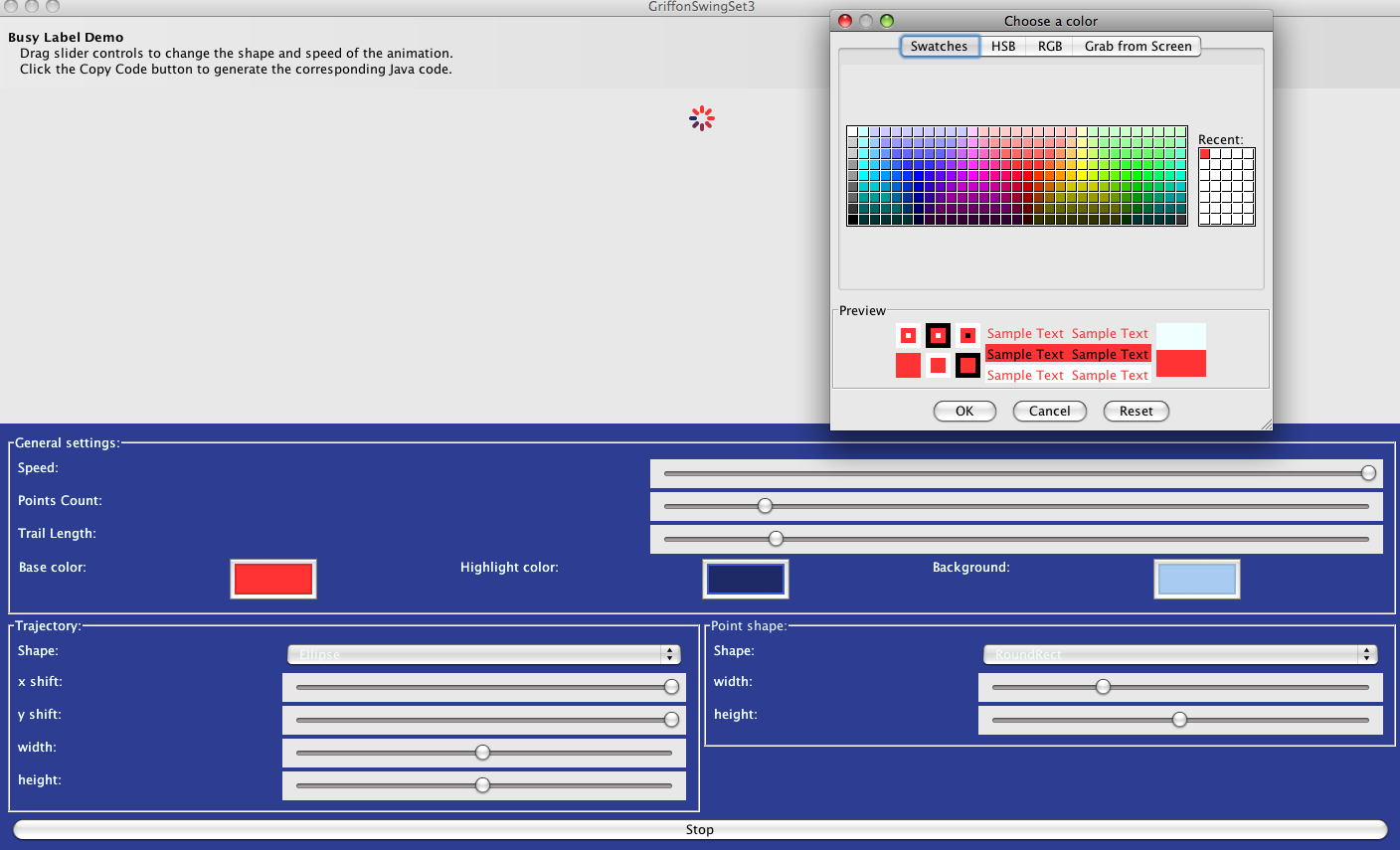Viewport: 1400px width, 850px height.
Task: Cancel the color chooser dialog
Action: click(1049, 412)
